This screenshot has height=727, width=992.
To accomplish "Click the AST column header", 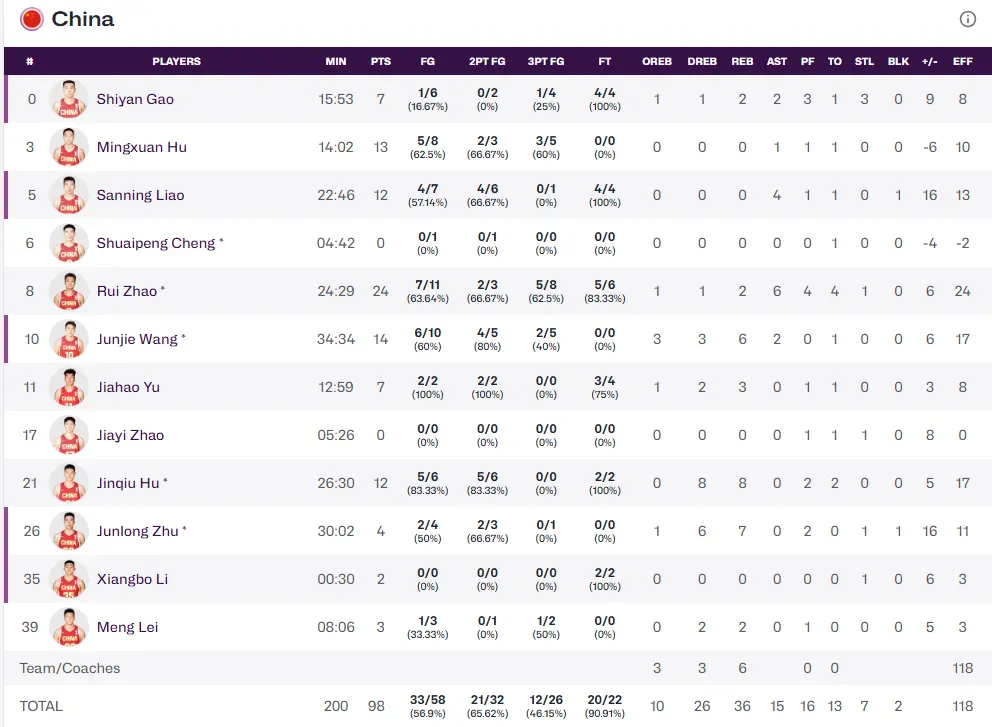I will pos(777,61).
